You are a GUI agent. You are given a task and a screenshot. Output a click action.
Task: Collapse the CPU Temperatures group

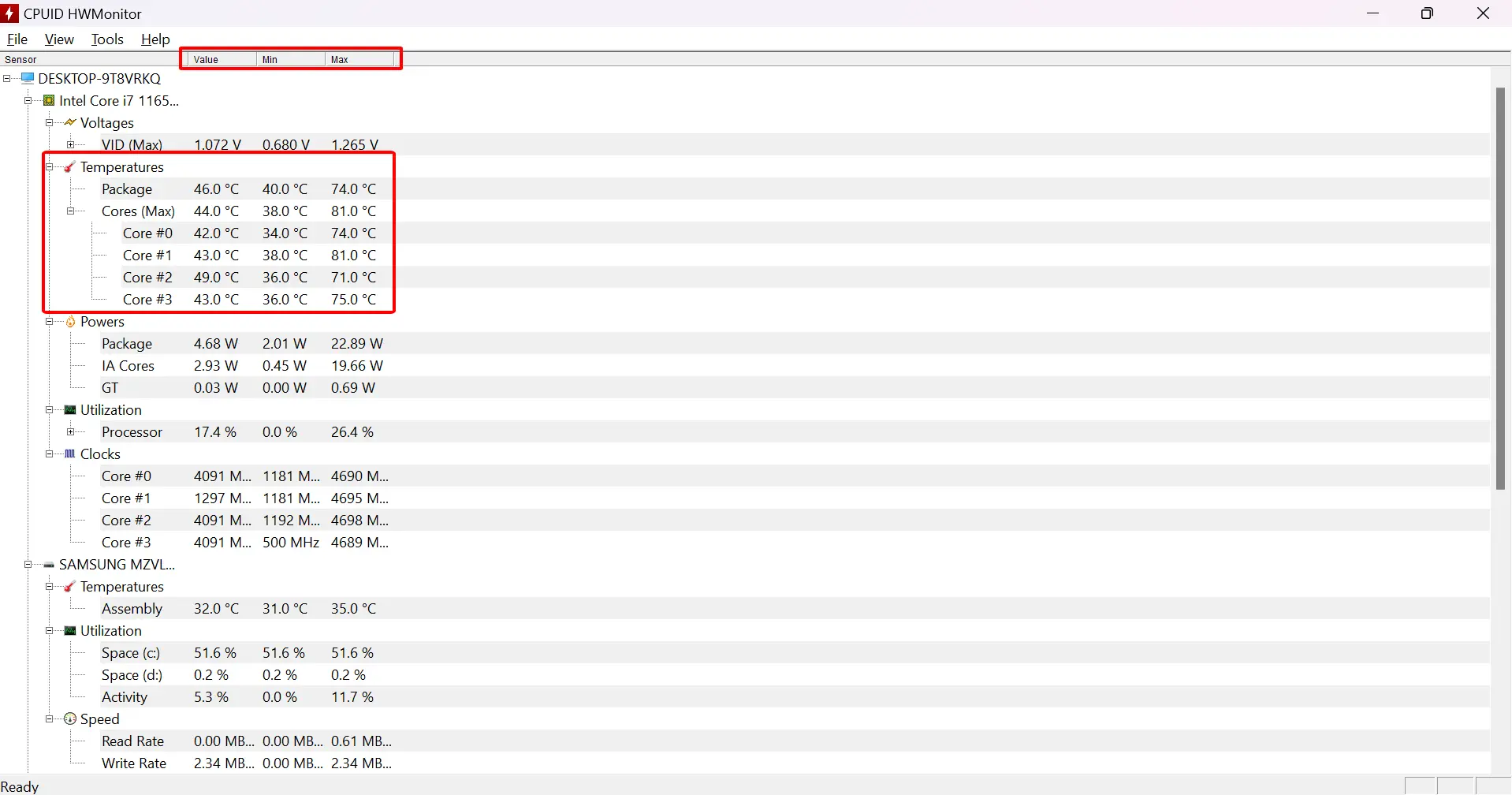[50, 166]
